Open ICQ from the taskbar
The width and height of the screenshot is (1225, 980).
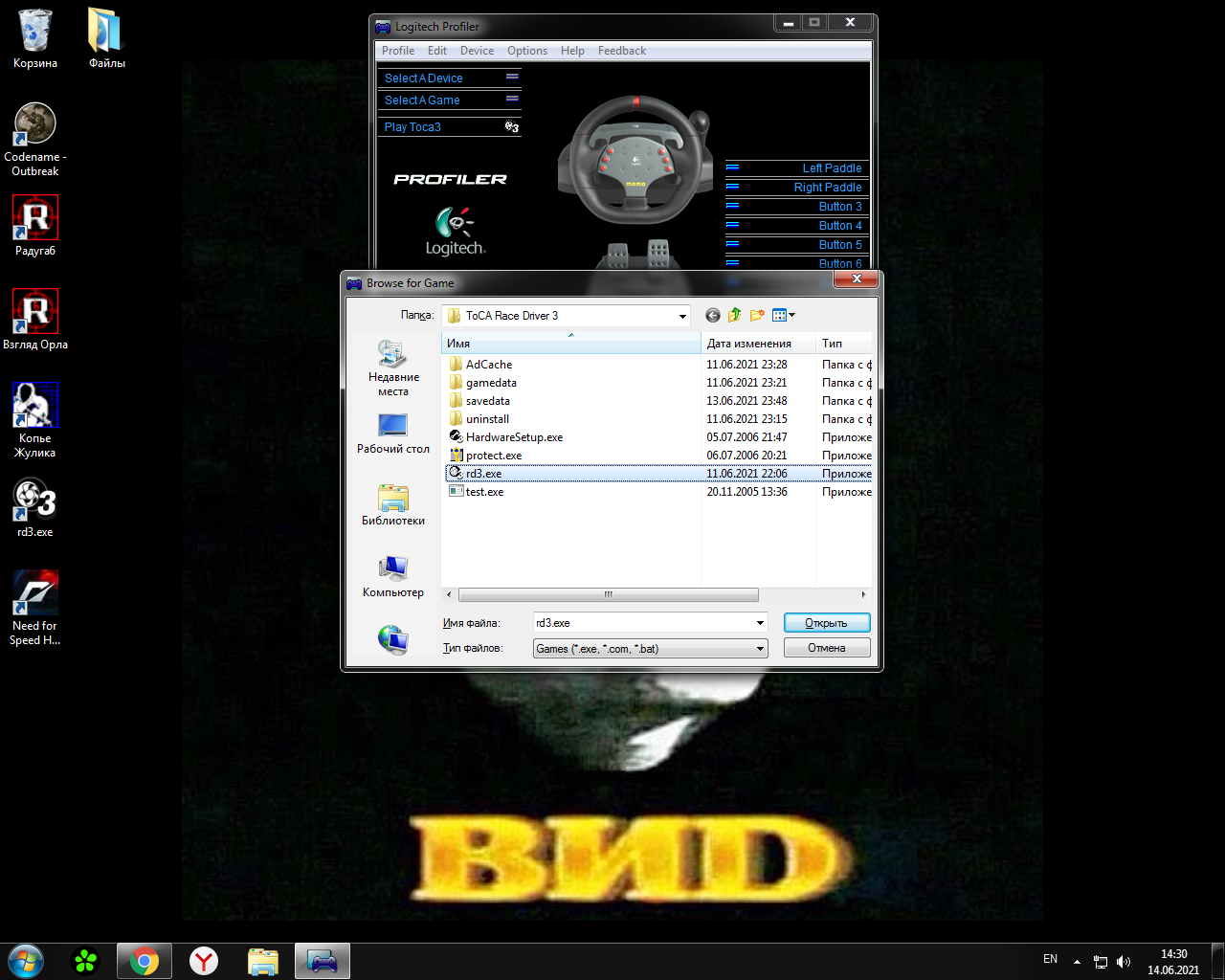coord(86,961)
